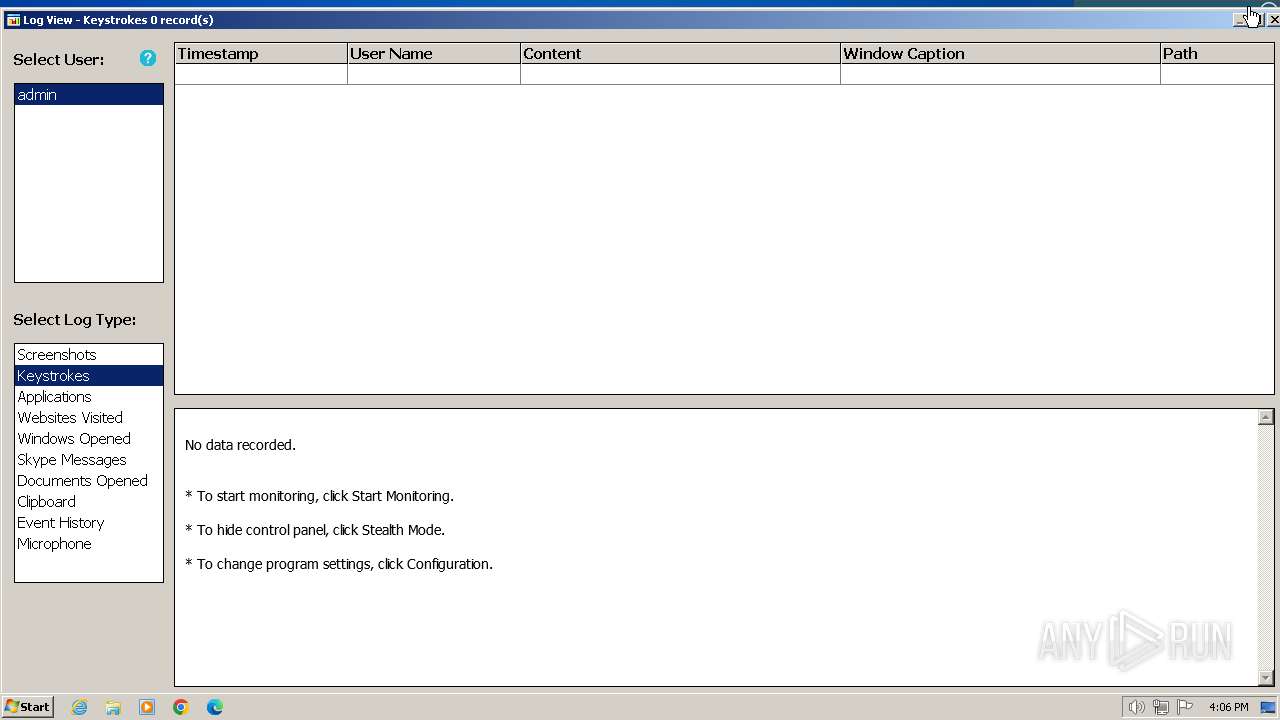Sort by the Content column header
Image resolution: width=1280 pixels, height=720 pixels.
pos(680,54)
